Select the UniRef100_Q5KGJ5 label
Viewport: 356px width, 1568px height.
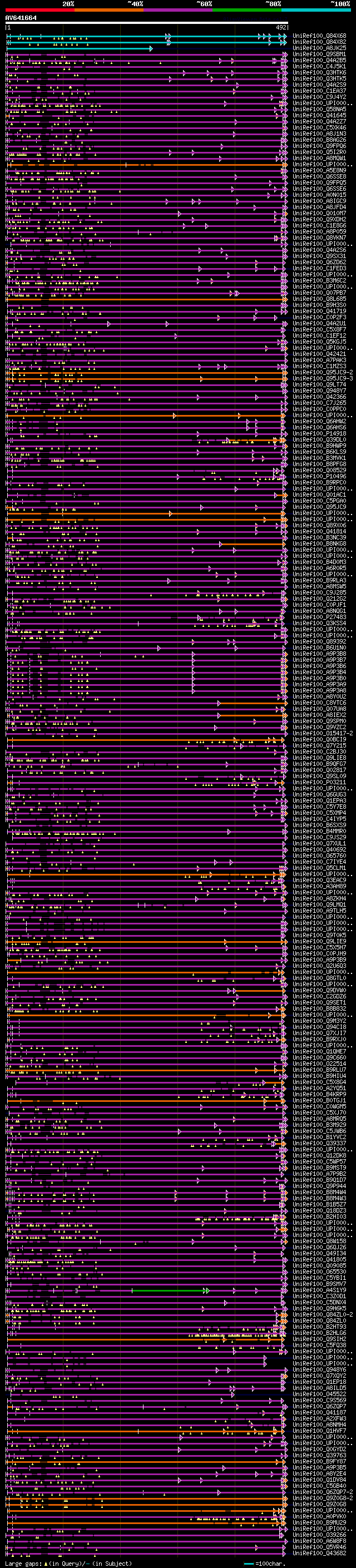click(x=319, y=342)
